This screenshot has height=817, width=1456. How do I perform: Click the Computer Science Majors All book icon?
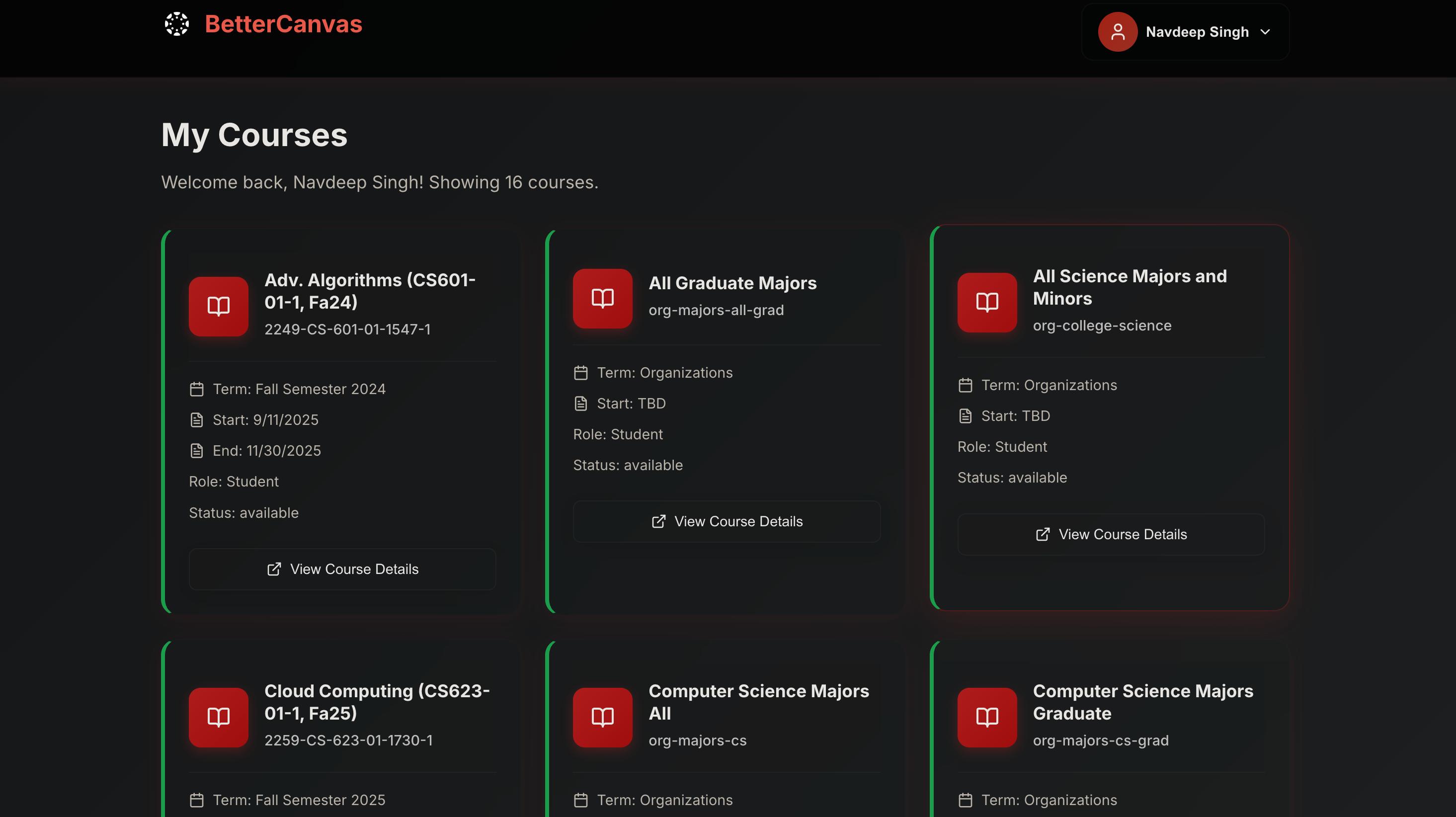(602, 717)
